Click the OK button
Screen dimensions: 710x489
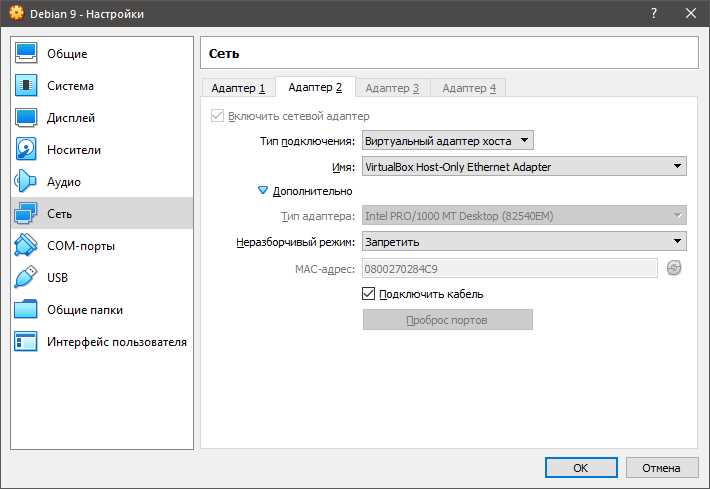coord(581,468)
